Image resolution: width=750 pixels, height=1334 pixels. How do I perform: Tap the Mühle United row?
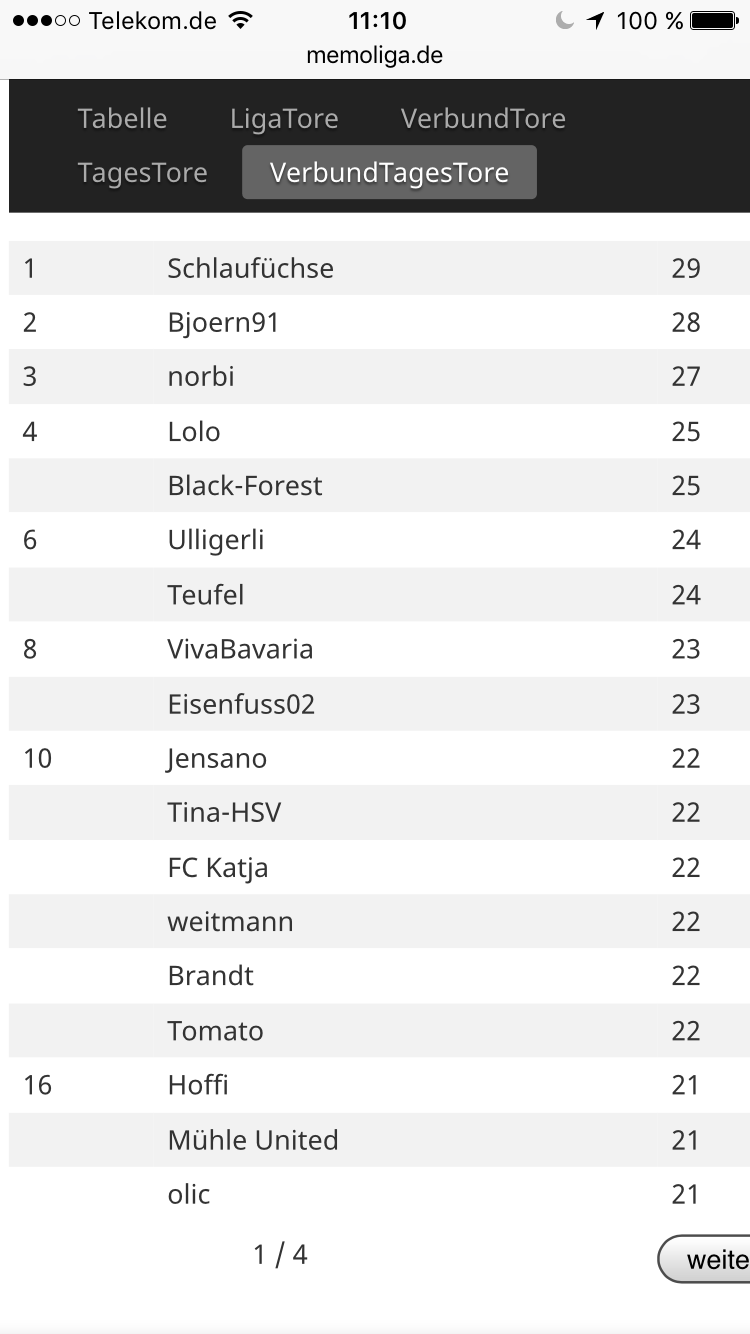[x=379, y=1139]
